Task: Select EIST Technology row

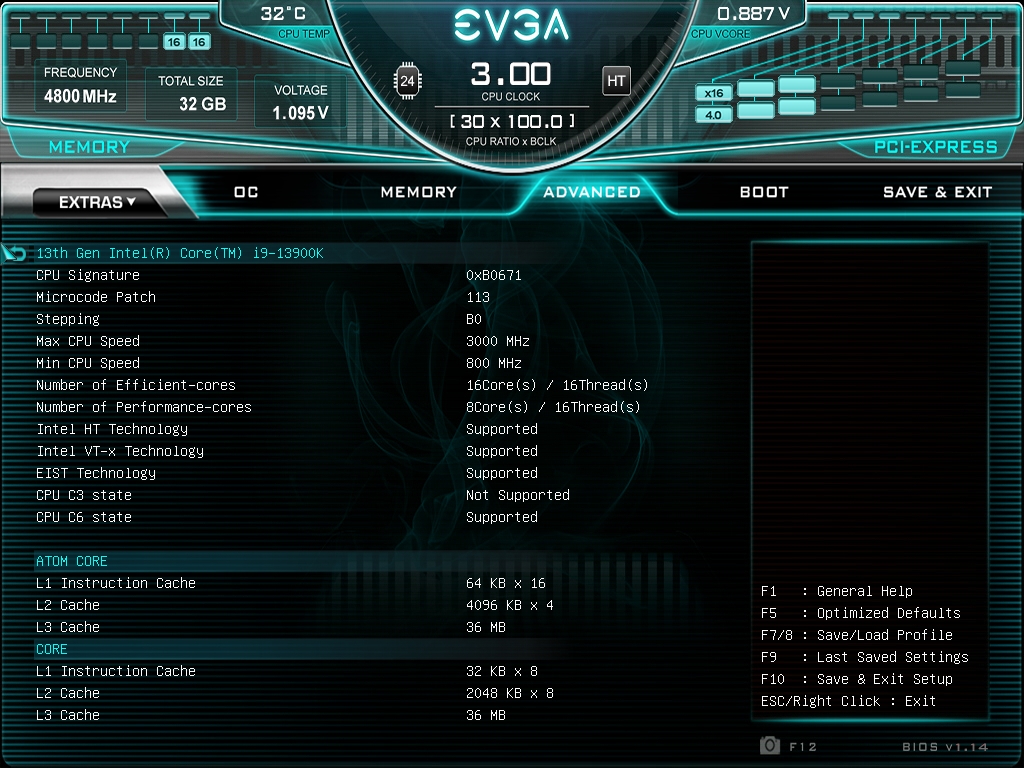Action: [x=343, y=473]
